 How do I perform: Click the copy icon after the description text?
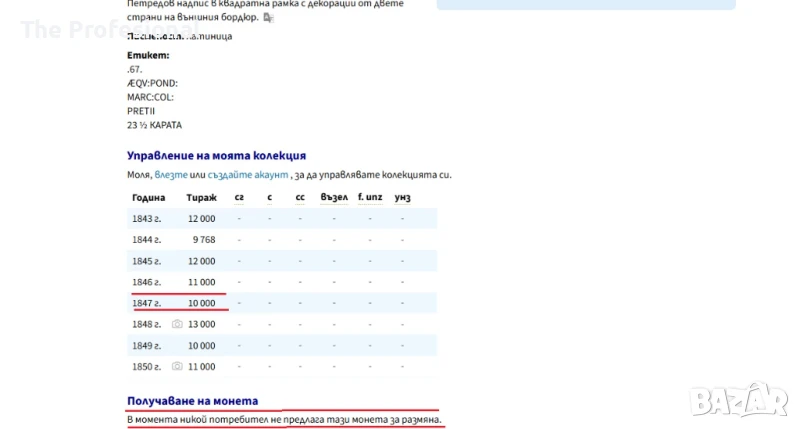coord(268,18)
